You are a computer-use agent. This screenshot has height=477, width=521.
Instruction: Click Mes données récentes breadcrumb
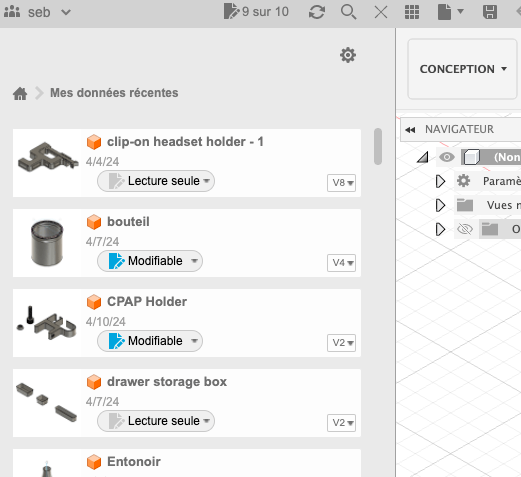114,93
